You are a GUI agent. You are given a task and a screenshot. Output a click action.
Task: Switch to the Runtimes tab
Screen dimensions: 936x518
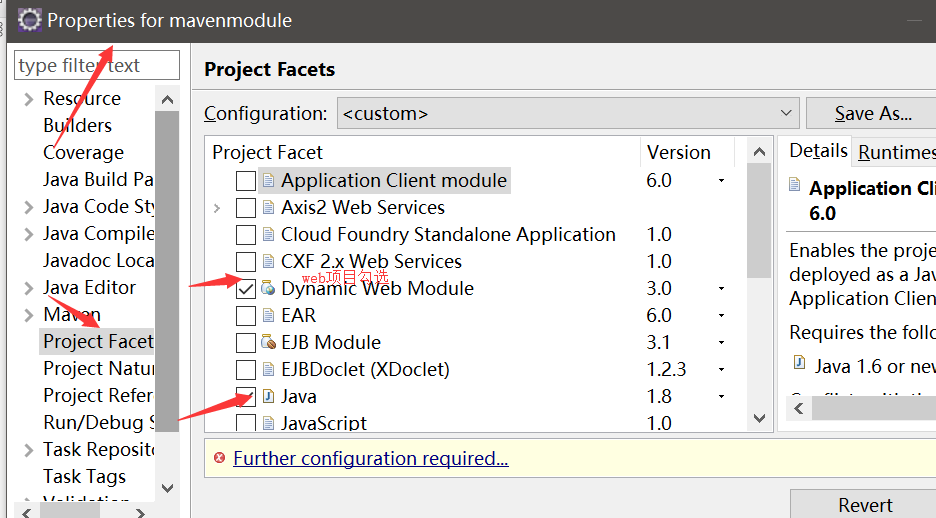[x=896, y=152]
